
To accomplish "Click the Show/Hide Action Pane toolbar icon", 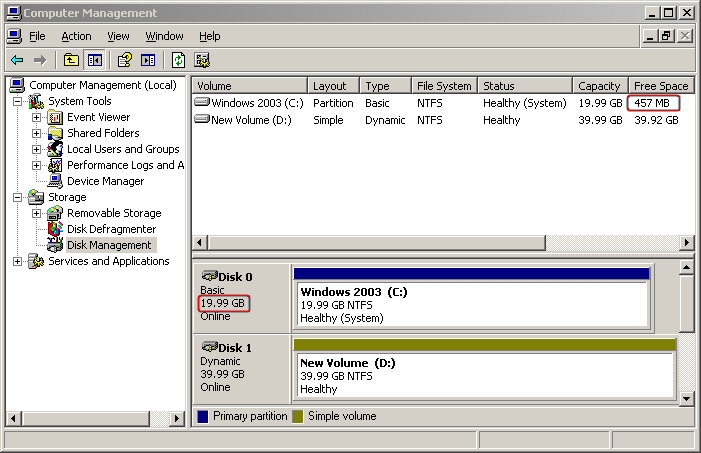I will (148, 60).
